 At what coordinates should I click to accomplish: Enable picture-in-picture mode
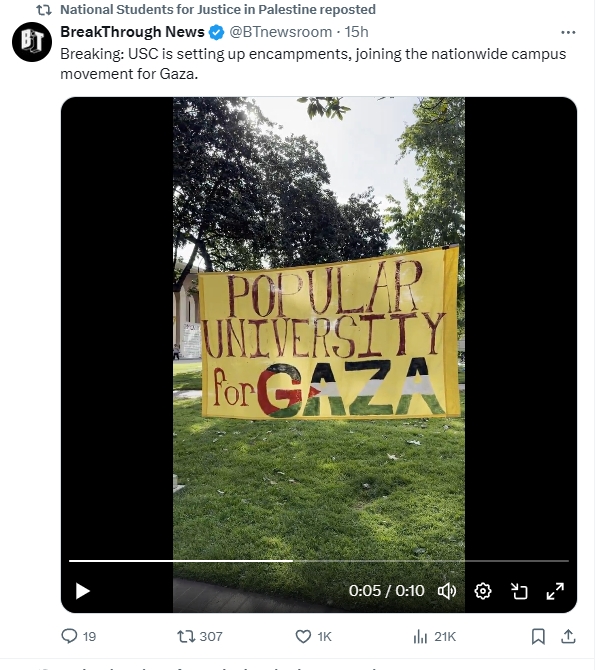tap(519, 591)
